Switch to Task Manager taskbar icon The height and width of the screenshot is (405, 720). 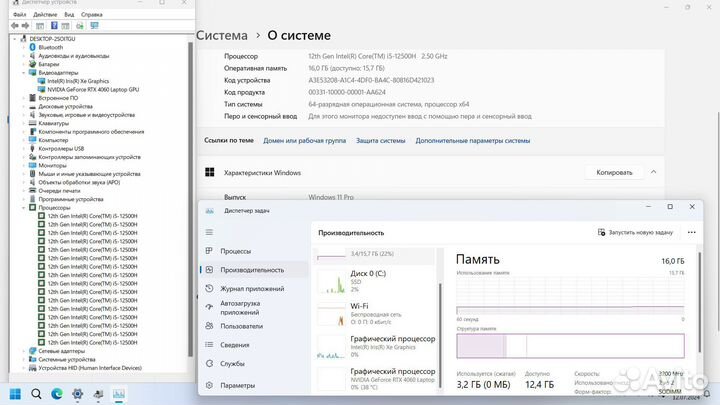point(119,394)
